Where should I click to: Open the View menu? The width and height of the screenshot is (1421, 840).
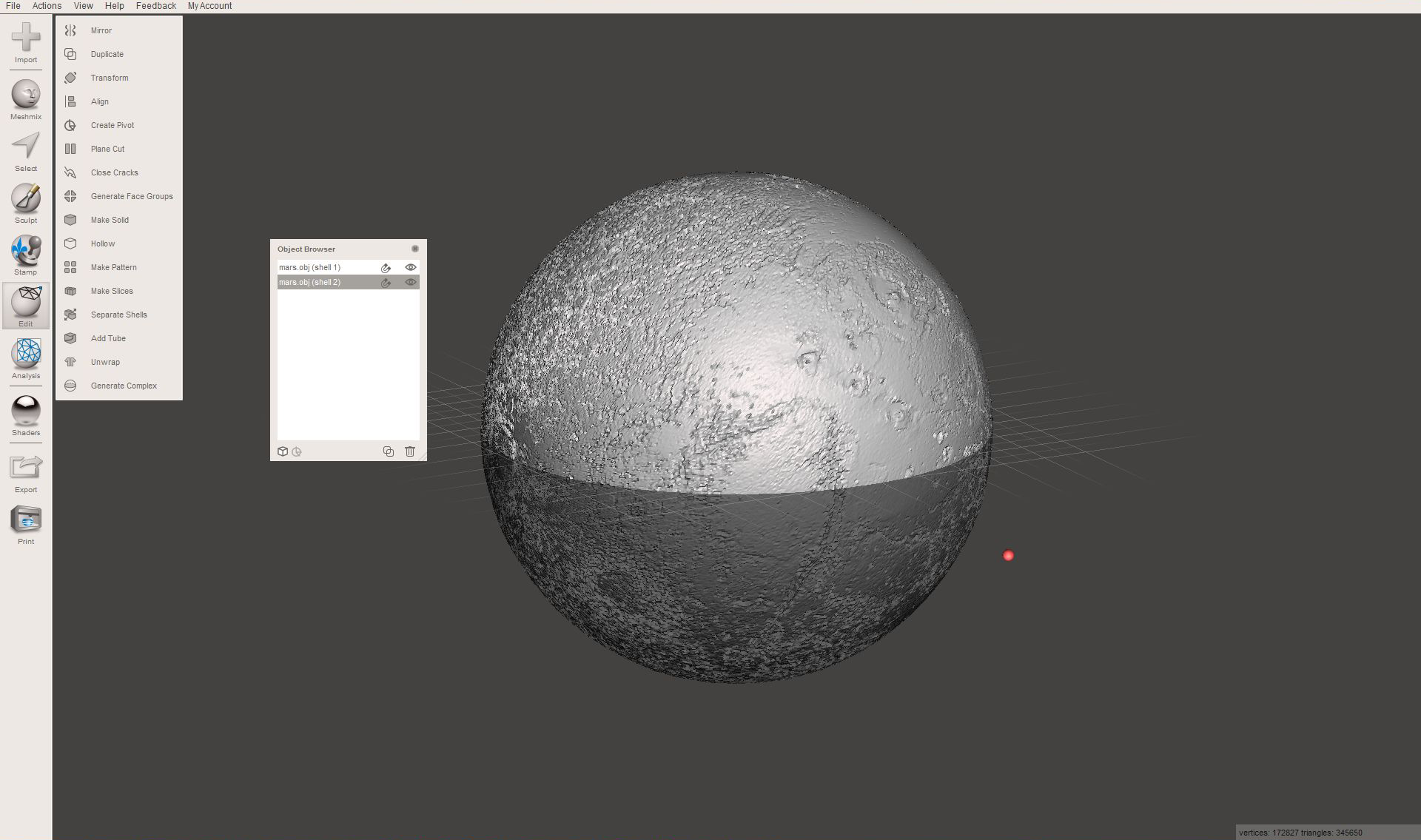click(x=83, y=6)
